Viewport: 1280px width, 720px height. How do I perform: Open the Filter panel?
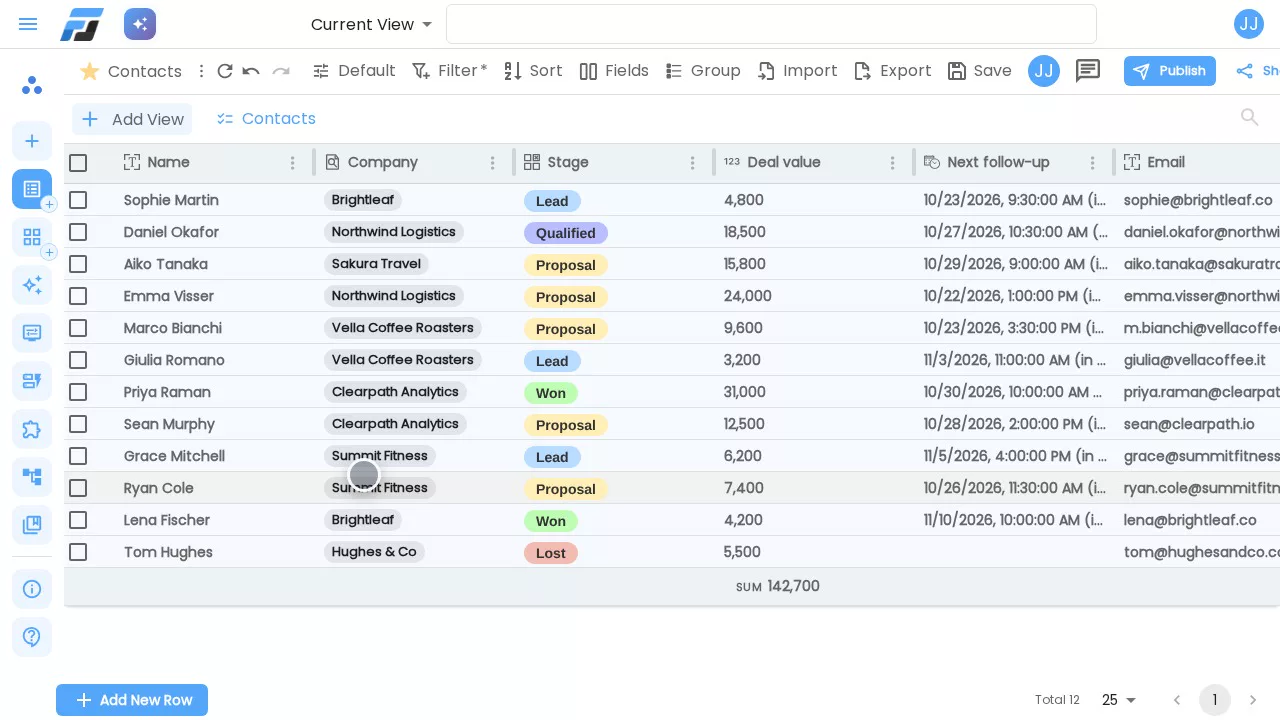tap(449, 71)
